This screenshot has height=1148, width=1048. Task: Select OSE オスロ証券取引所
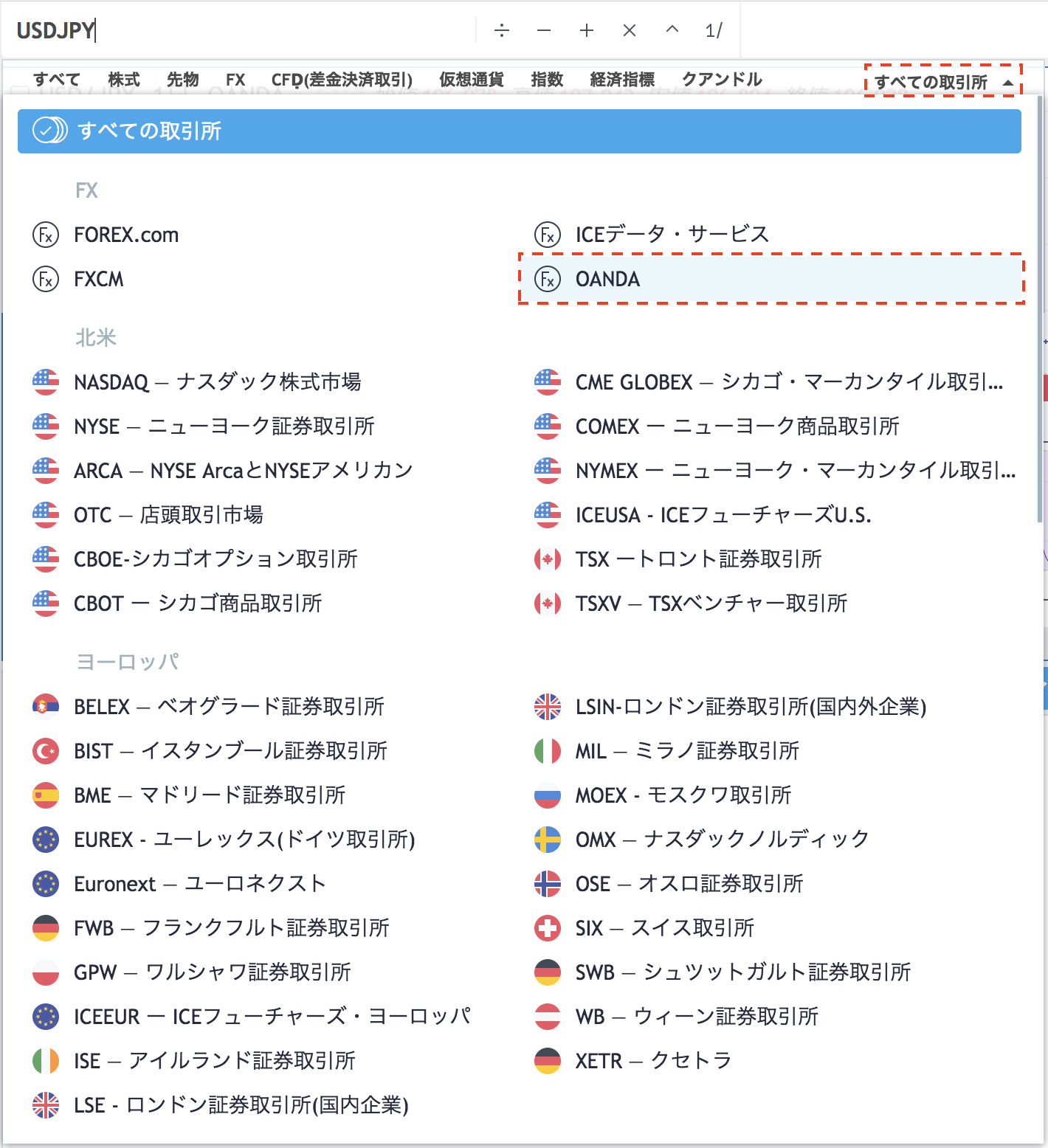point(771,884)
